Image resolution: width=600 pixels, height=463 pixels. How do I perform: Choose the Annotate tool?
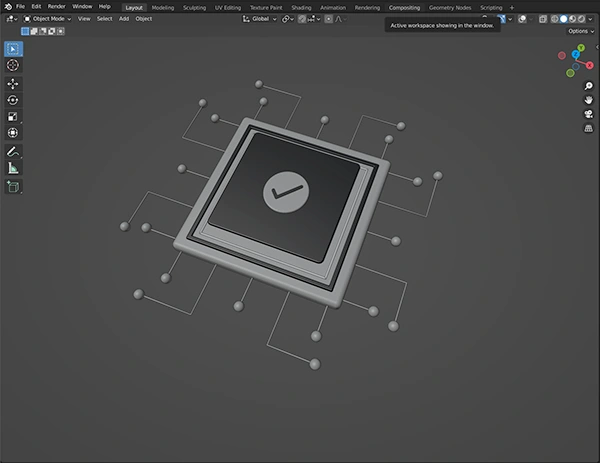point(13,152)
